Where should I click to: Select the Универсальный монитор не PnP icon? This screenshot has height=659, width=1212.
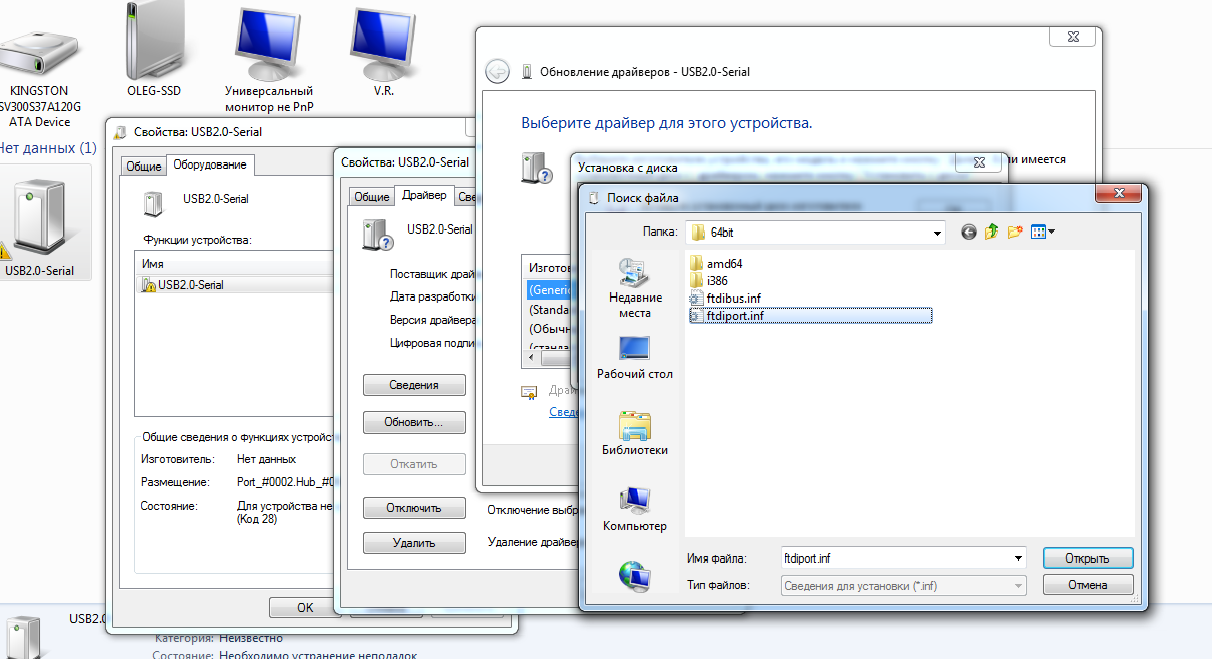click(269, 62)
